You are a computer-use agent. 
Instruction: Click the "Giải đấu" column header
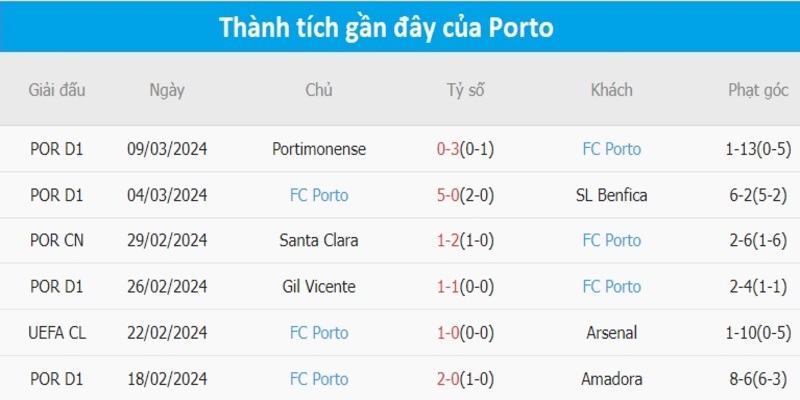pyautogui.click(x=57, y=90)
